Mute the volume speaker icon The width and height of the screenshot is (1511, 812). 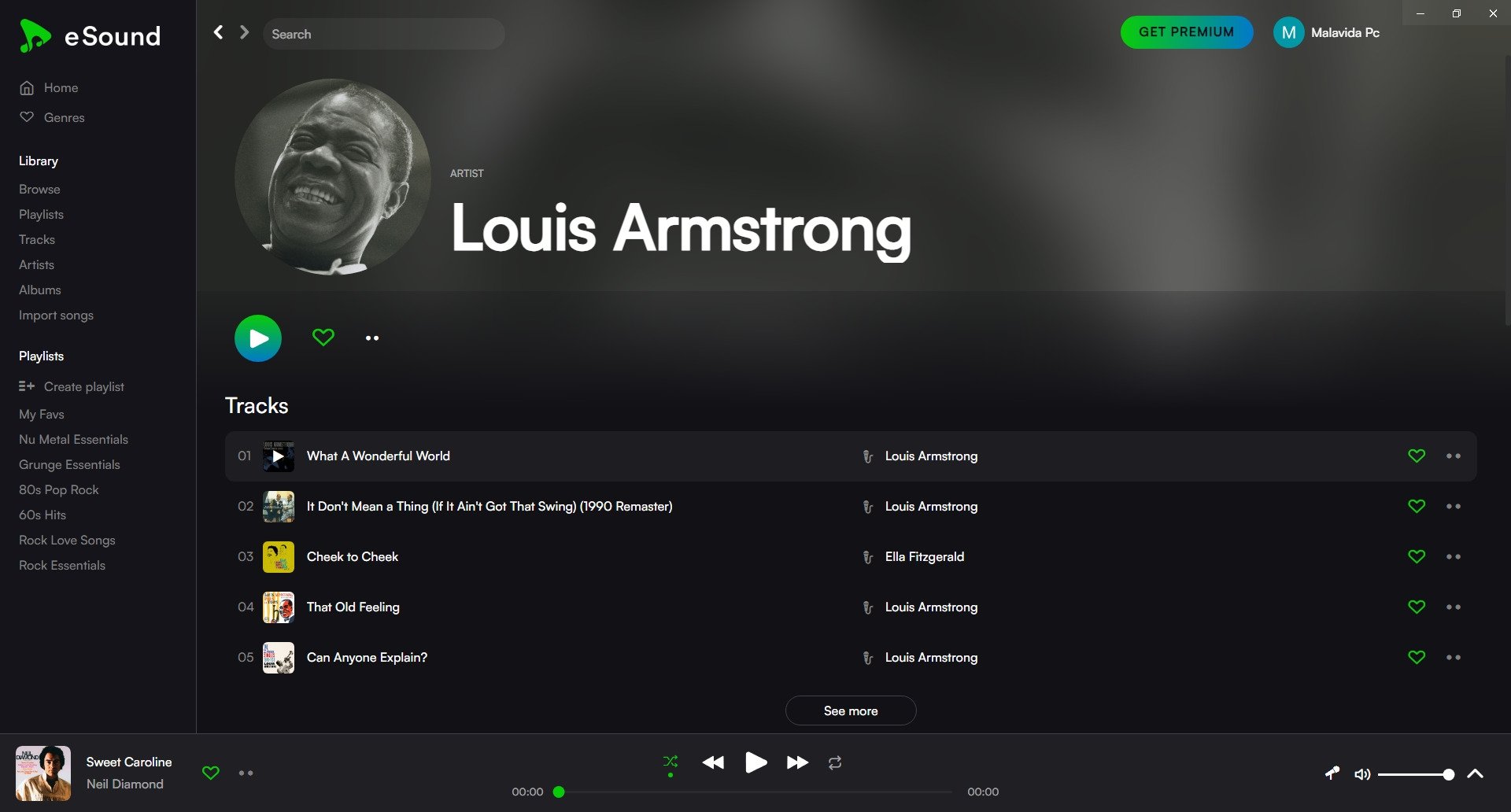coord(1362,774)
